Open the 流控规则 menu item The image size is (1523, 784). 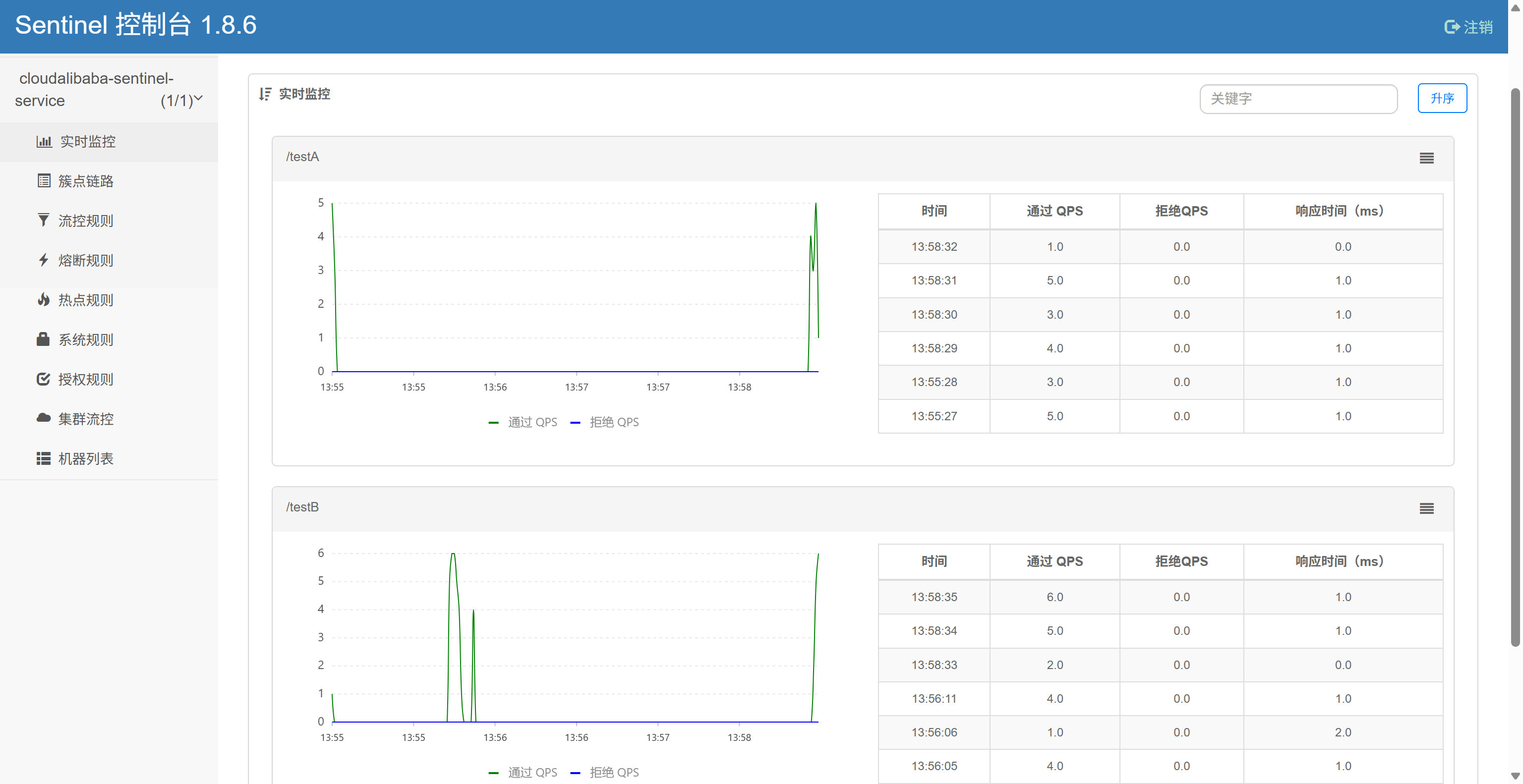pyautogui.click(x=86, y=221)
